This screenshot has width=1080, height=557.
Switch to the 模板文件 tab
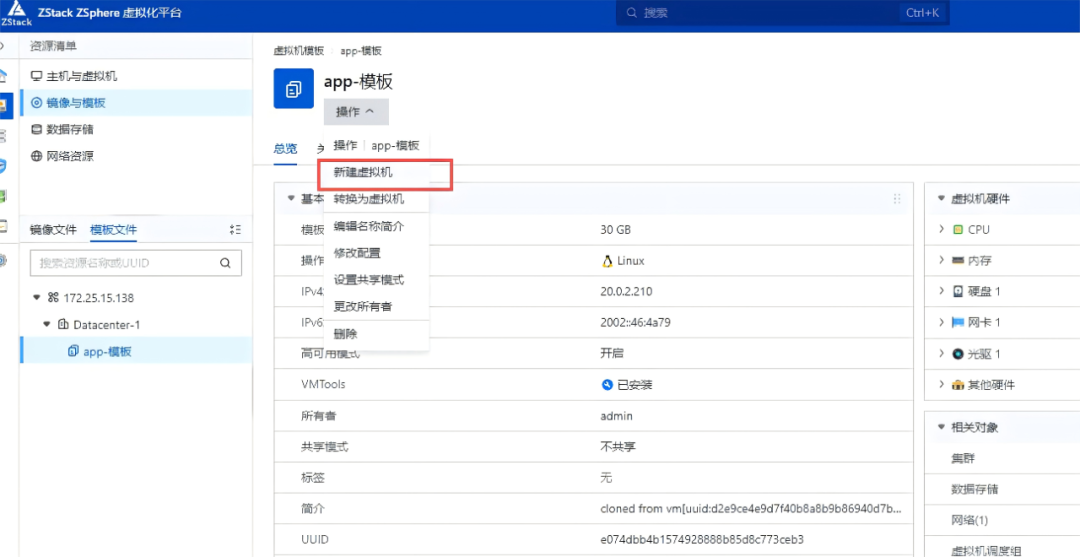(x=114, y=230)
